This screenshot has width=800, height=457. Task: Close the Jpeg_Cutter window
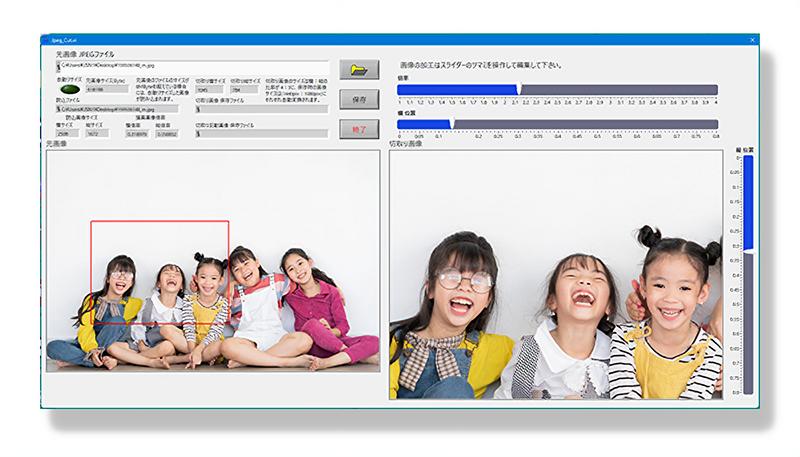pos(751,39)
